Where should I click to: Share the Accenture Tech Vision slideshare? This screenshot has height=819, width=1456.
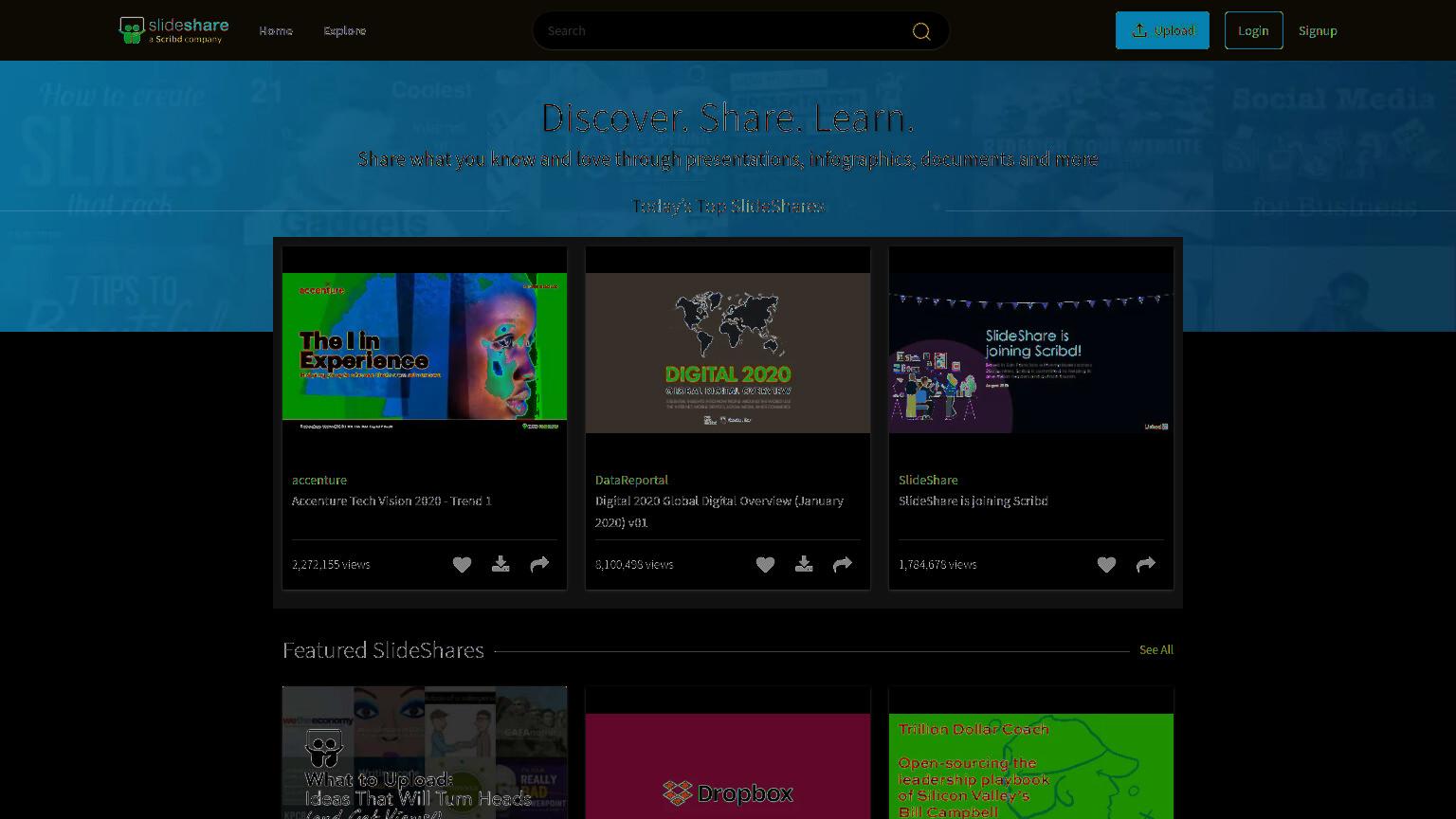click(539, 565)
